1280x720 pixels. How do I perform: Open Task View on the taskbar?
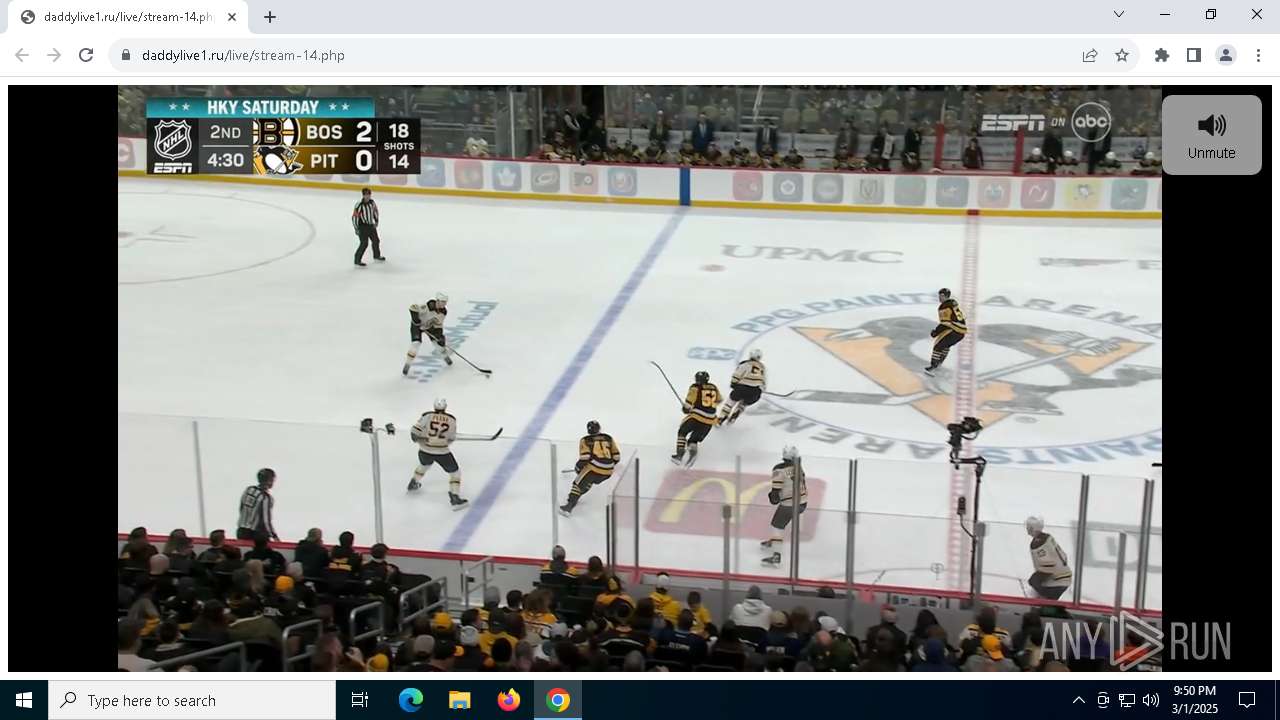pyautogui.click(x=360, y=700)
